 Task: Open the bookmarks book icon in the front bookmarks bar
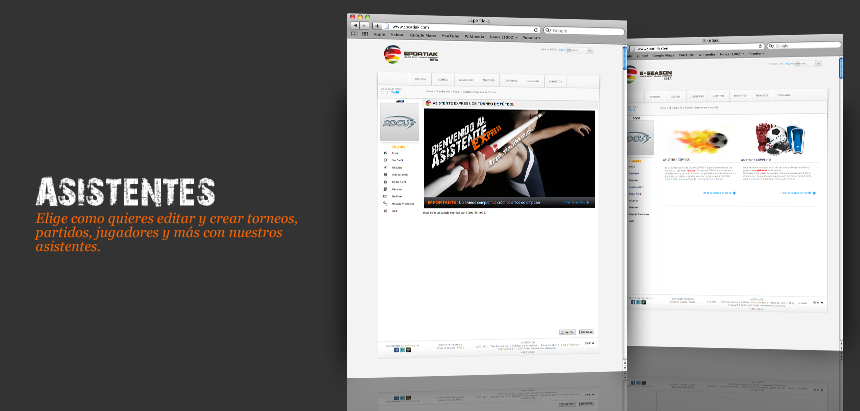click(353, 35)
